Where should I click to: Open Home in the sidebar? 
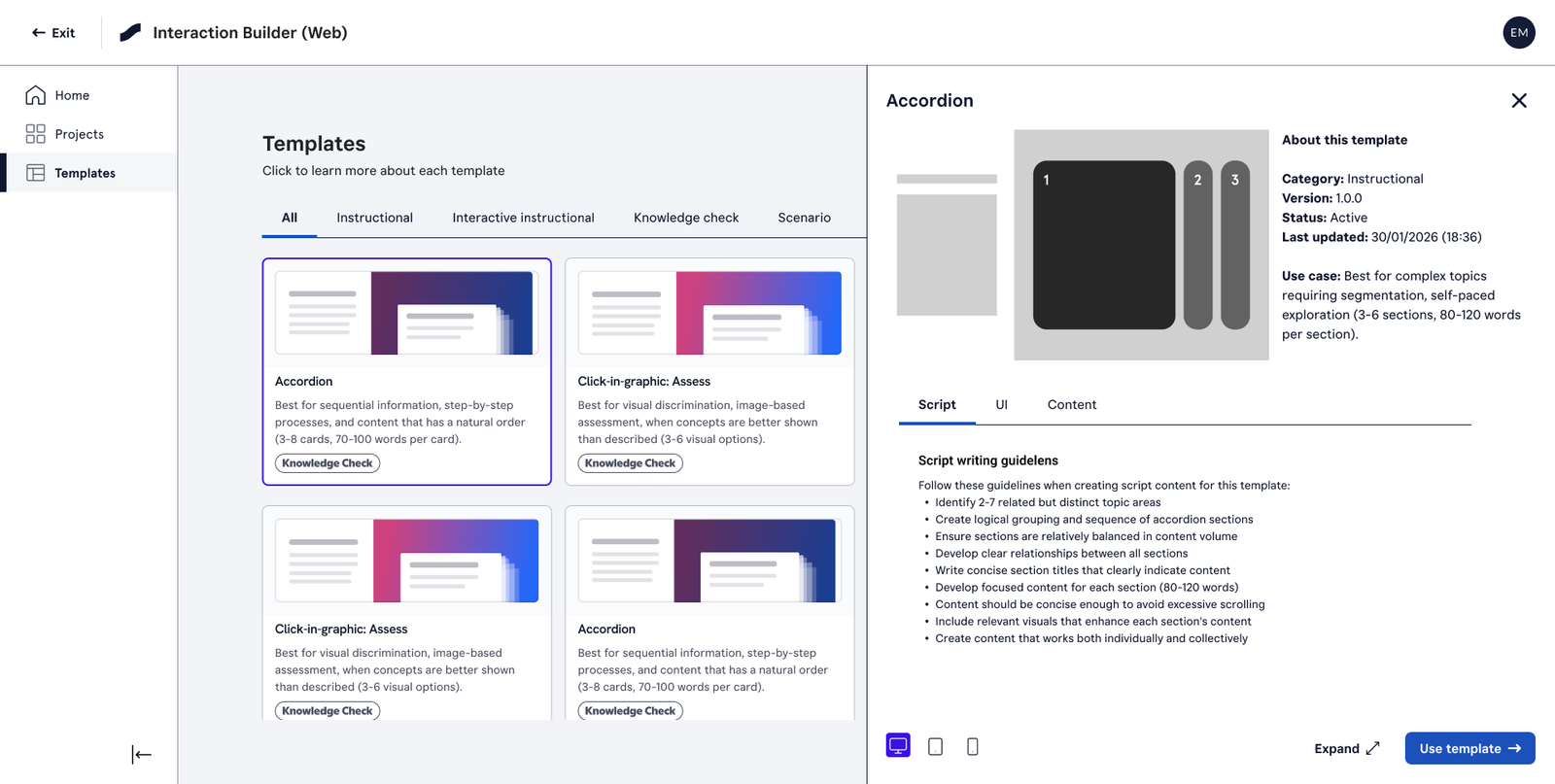coord(88,95)
